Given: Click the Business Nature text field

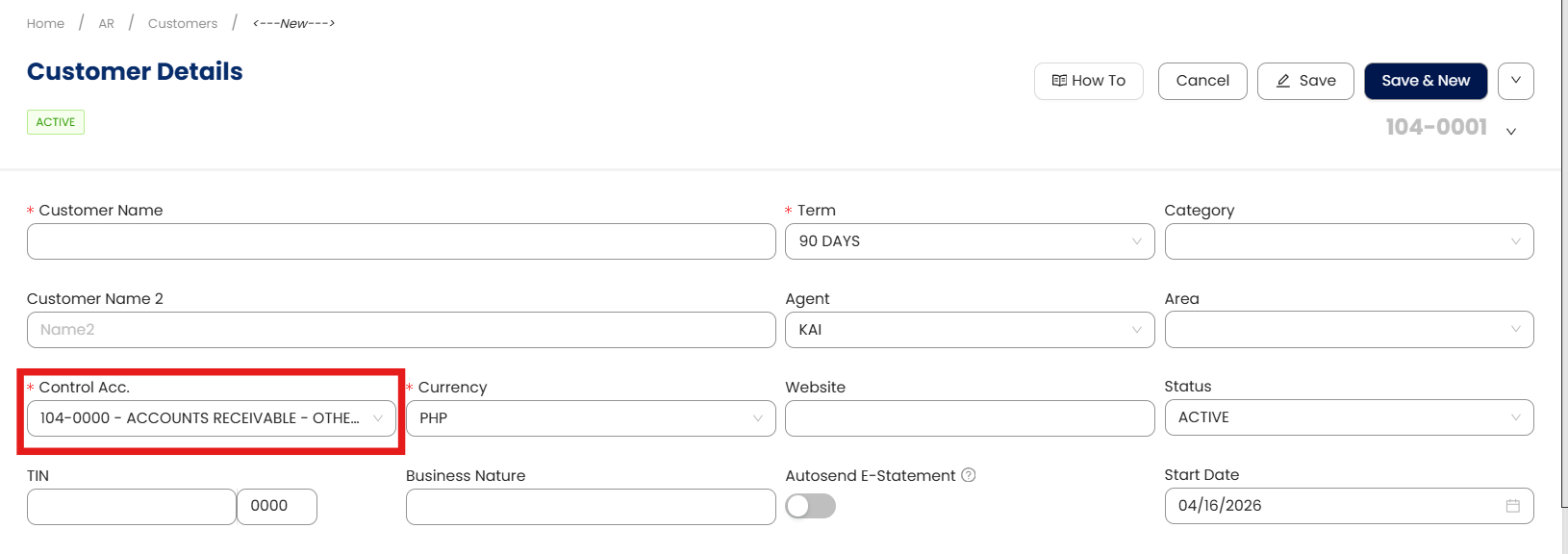Looking at the screenshot, I should tap(590, 507).
